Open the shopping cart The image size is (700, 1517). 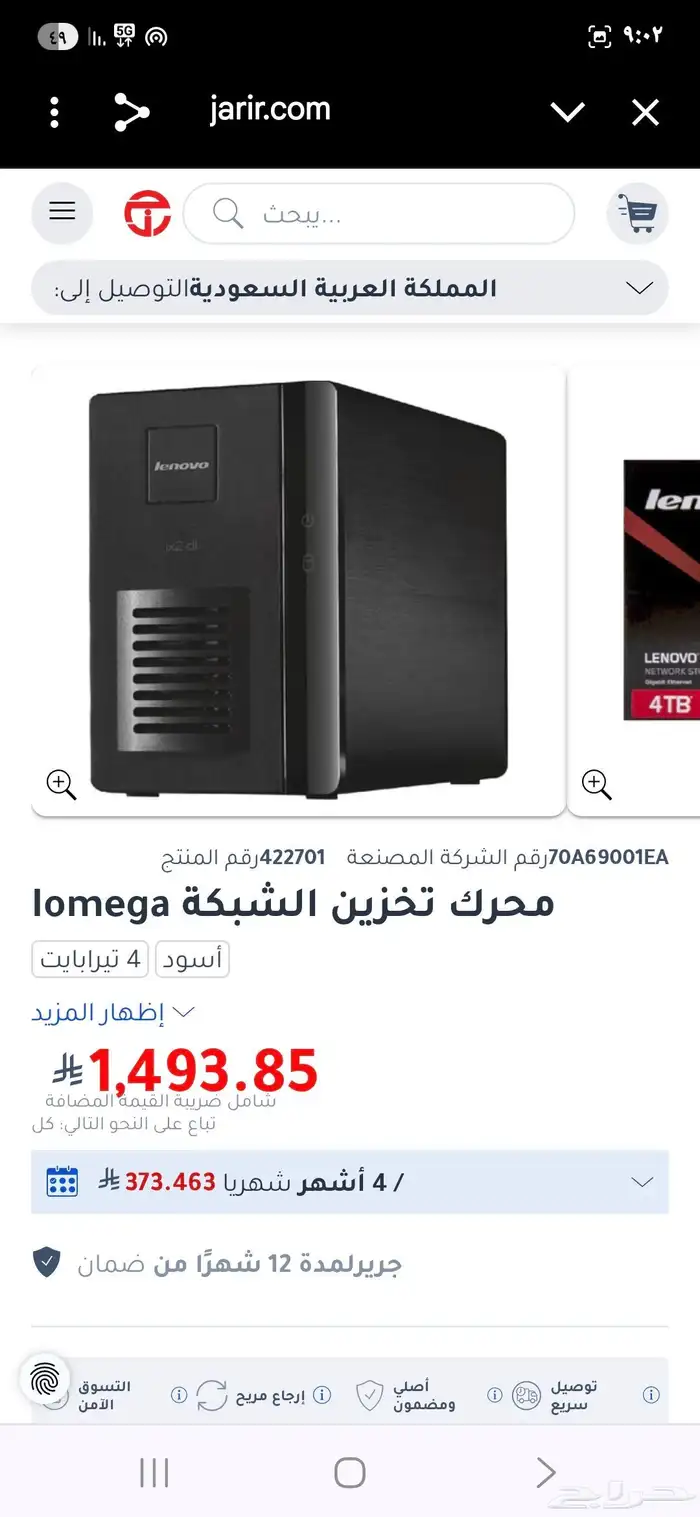click(x=637, y=212)
